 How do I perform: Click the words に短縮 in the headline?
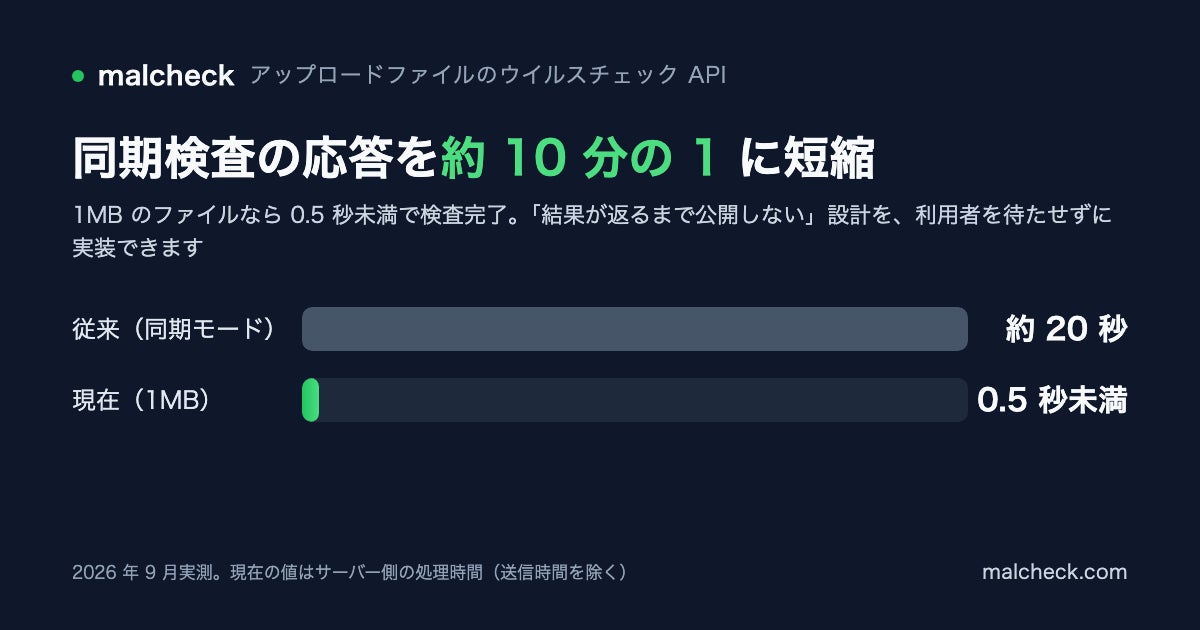(808, 158)
